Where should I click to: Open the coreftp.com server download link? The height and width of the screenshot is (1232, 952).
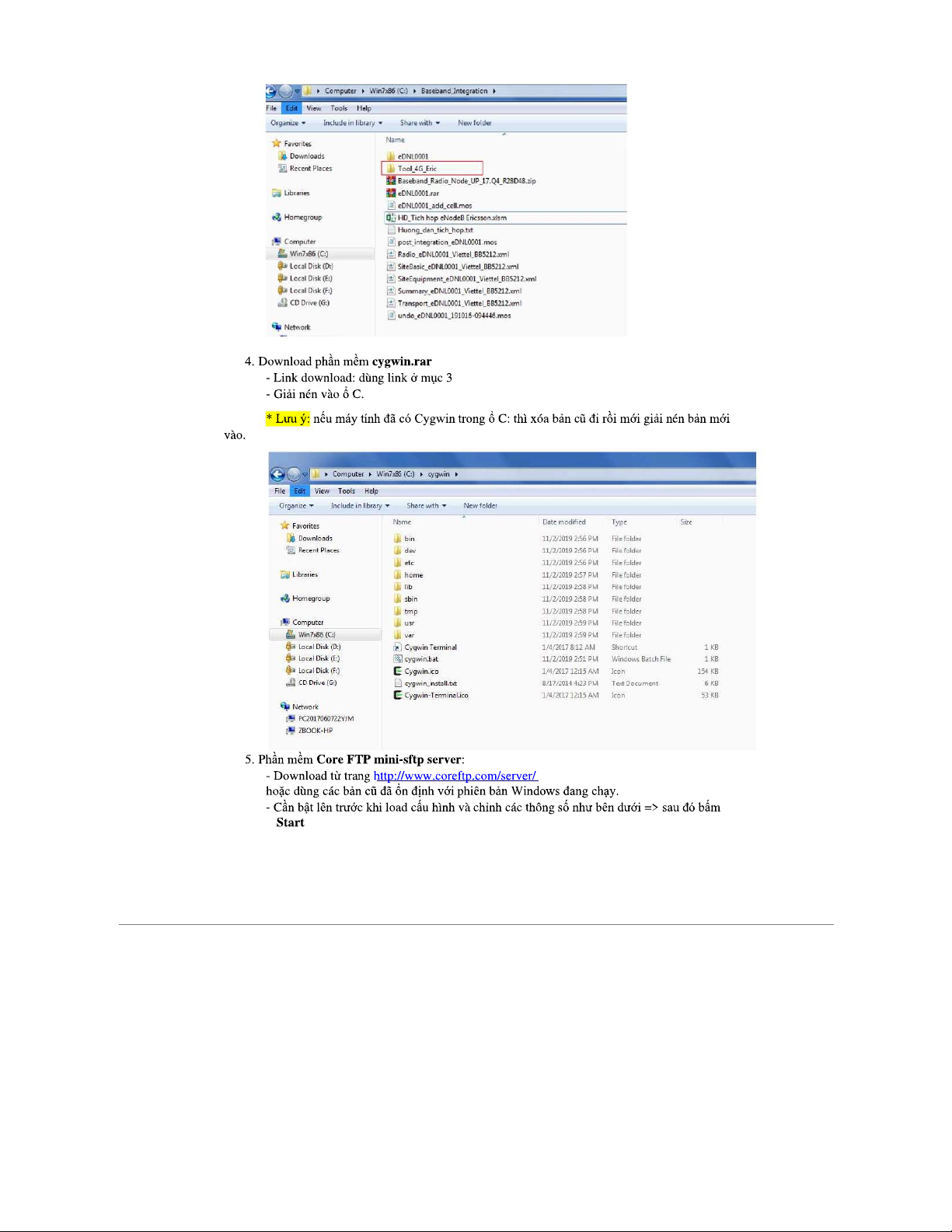tap(455, 776)
